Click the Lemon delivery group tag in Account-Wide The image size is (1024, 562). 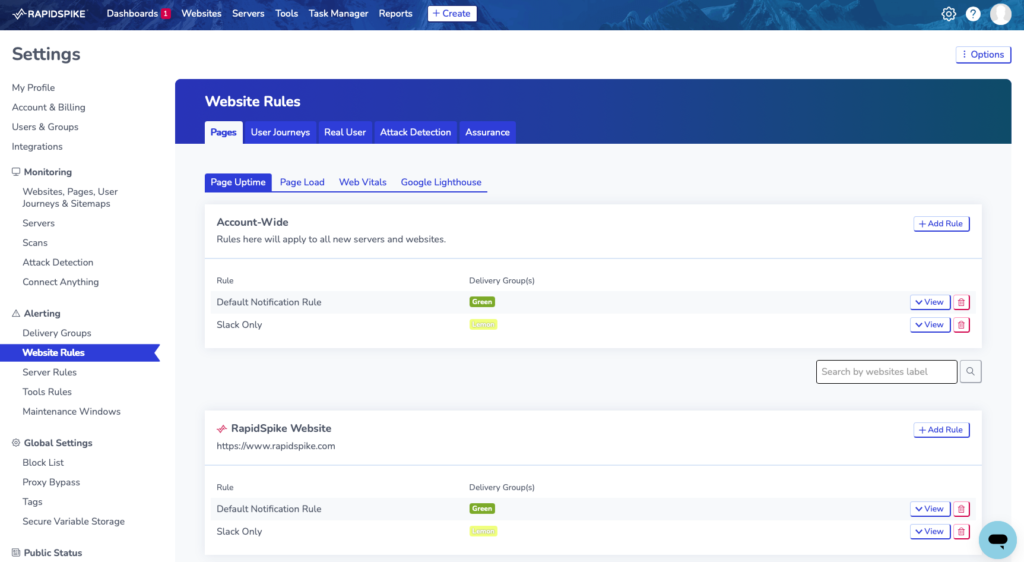pyautogui.click(x=483, y=324)
